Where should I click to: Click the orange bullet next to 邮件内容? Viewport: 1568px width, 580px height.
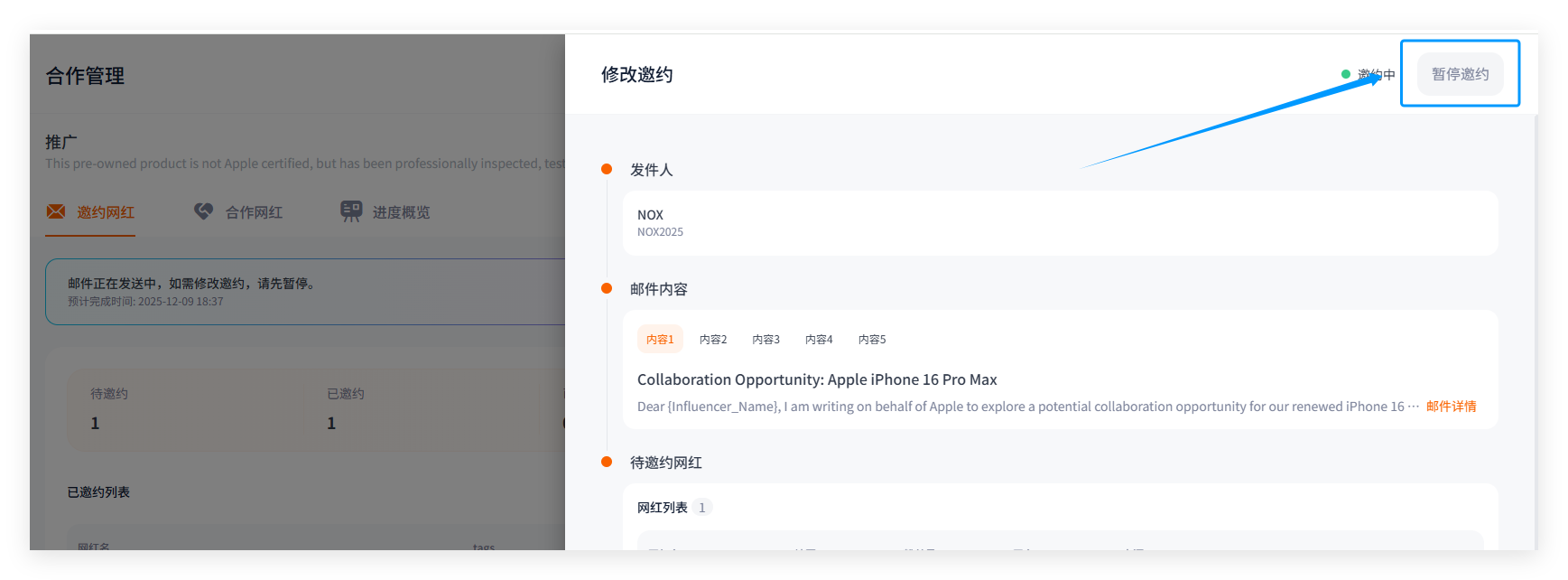(x=607, y=288)
